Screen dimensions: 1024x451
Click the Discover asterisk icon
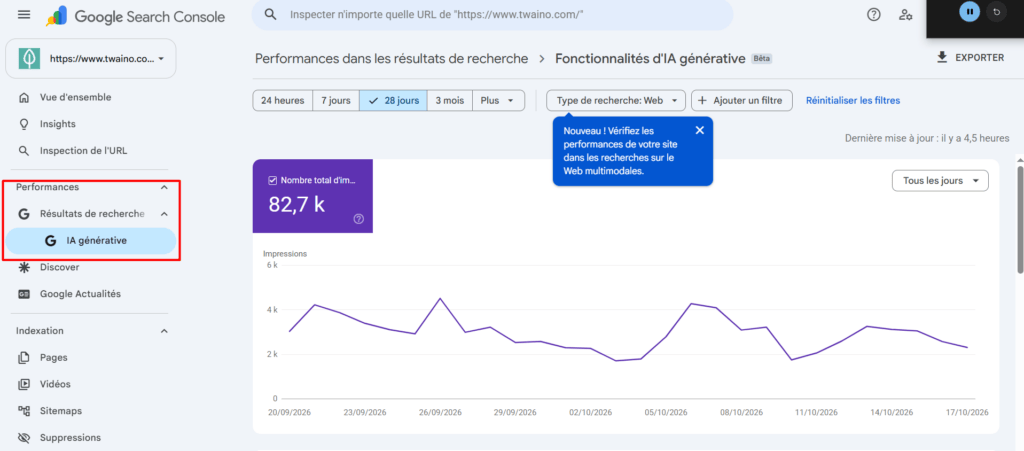24,267
